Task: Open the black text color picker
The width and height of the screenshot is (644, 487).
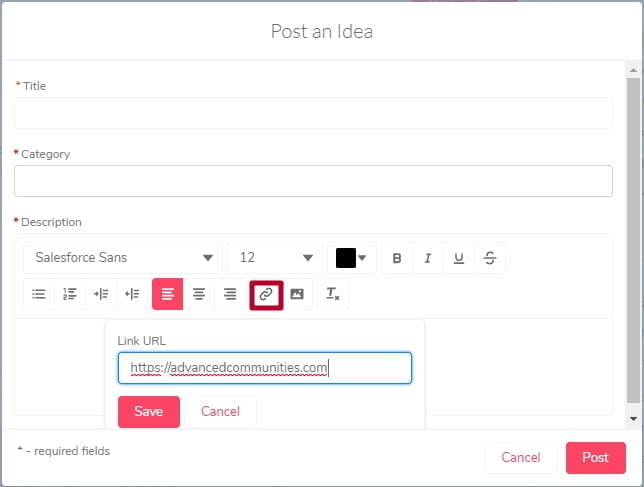Action: click(x=352, y=258)
